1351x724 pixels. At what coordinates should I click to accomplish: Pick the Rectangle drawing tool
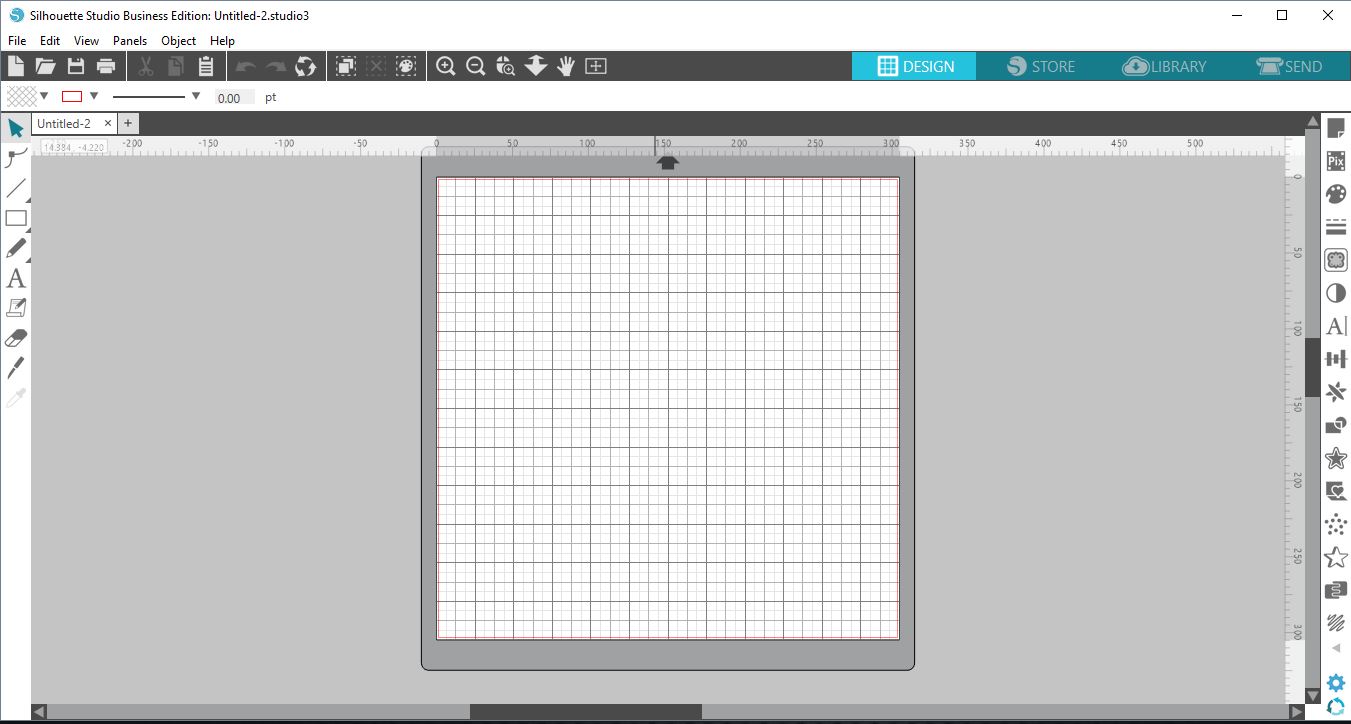tap(15, 218)
